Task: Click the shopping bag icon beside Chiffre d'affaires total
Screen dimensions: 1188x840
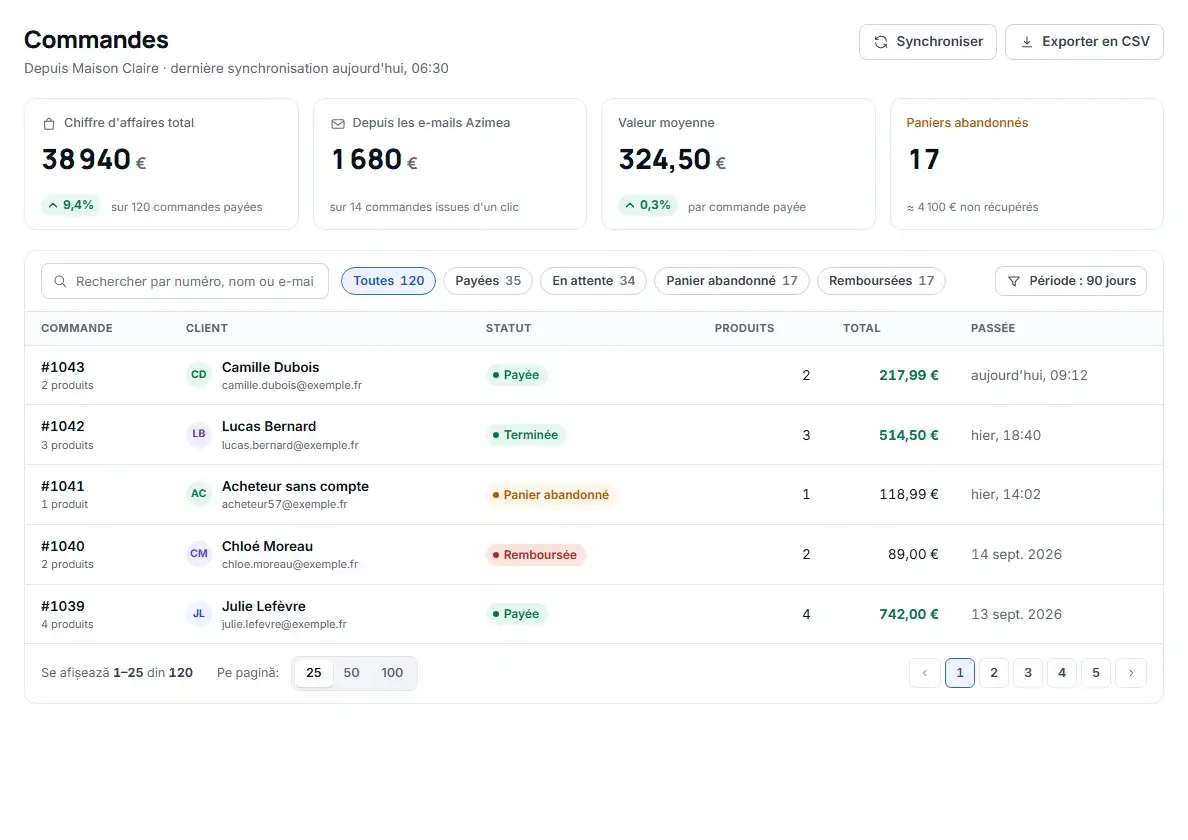Action: [49, 123]
